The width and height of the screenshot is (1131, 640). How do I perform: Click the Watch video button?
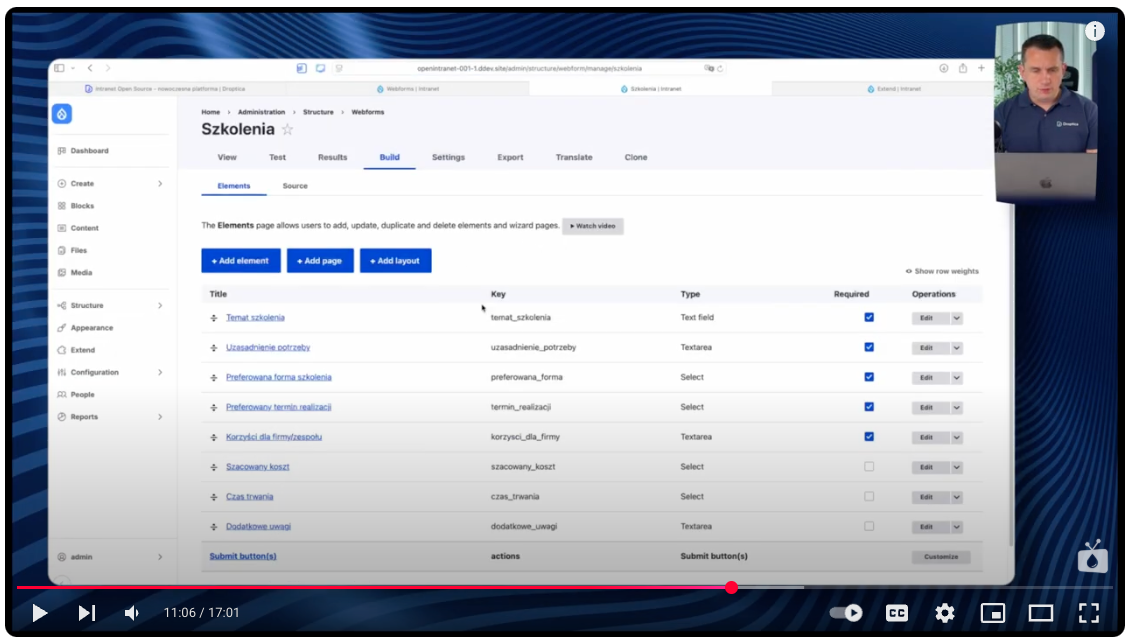tap(593, 226)
